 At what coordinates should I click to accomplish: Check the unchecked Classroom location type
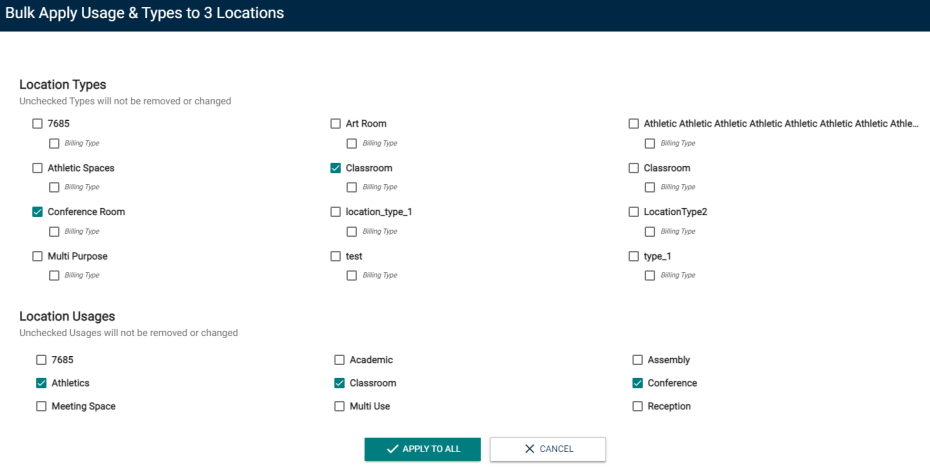tap(634, 168)
